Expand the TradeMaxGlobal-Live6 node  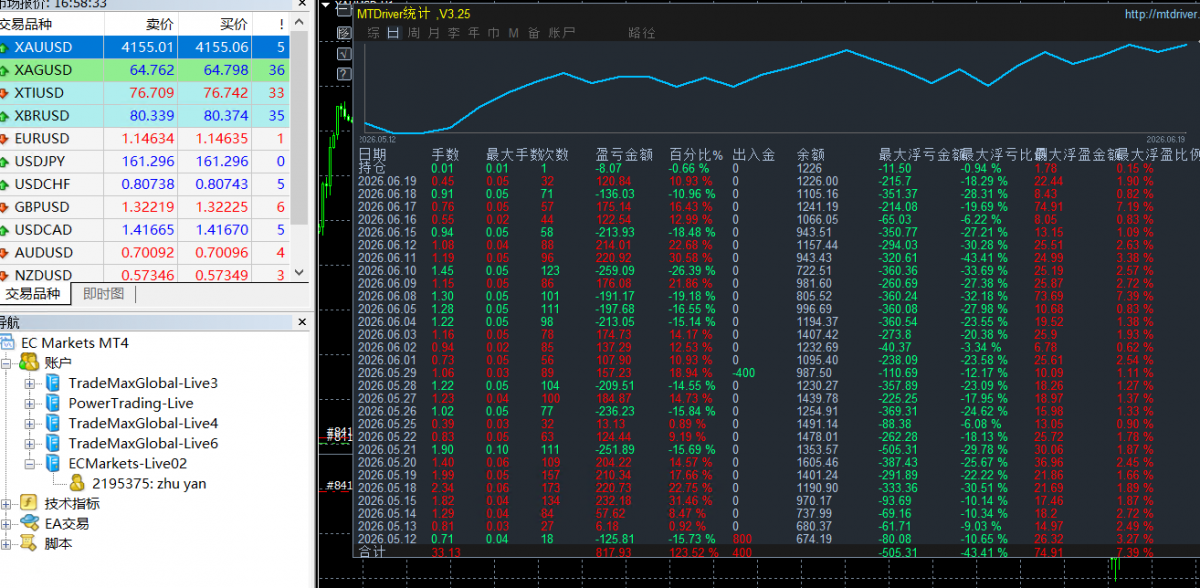click(x=30, y=443)
